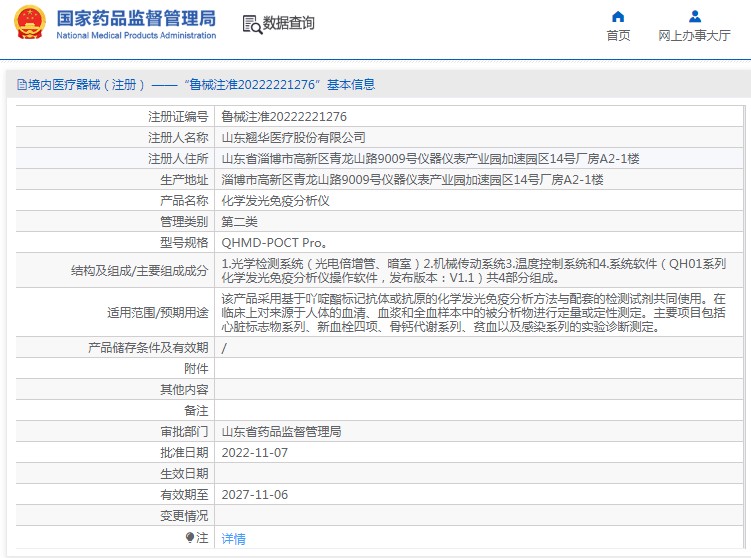Click the approving department 山东省药品监督管理局
The height and width of the screenshot is (558, 751).
281,431
